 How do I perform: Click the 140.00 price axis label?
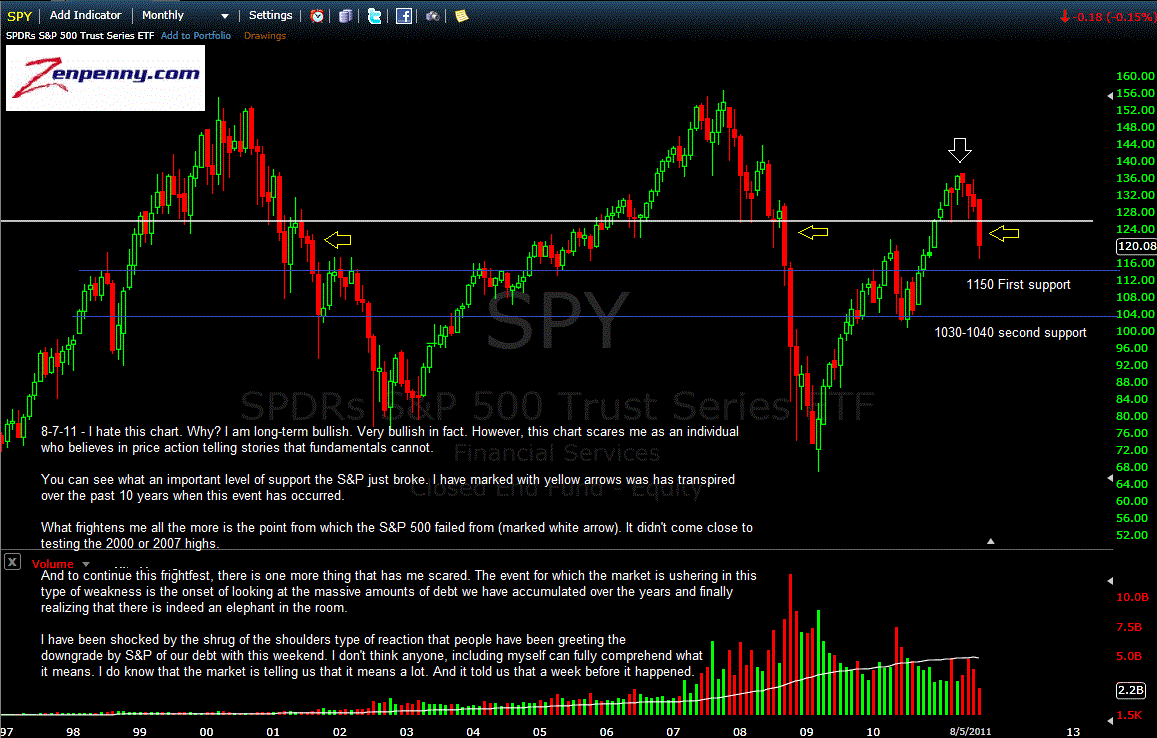click(x=1135, y=161)
